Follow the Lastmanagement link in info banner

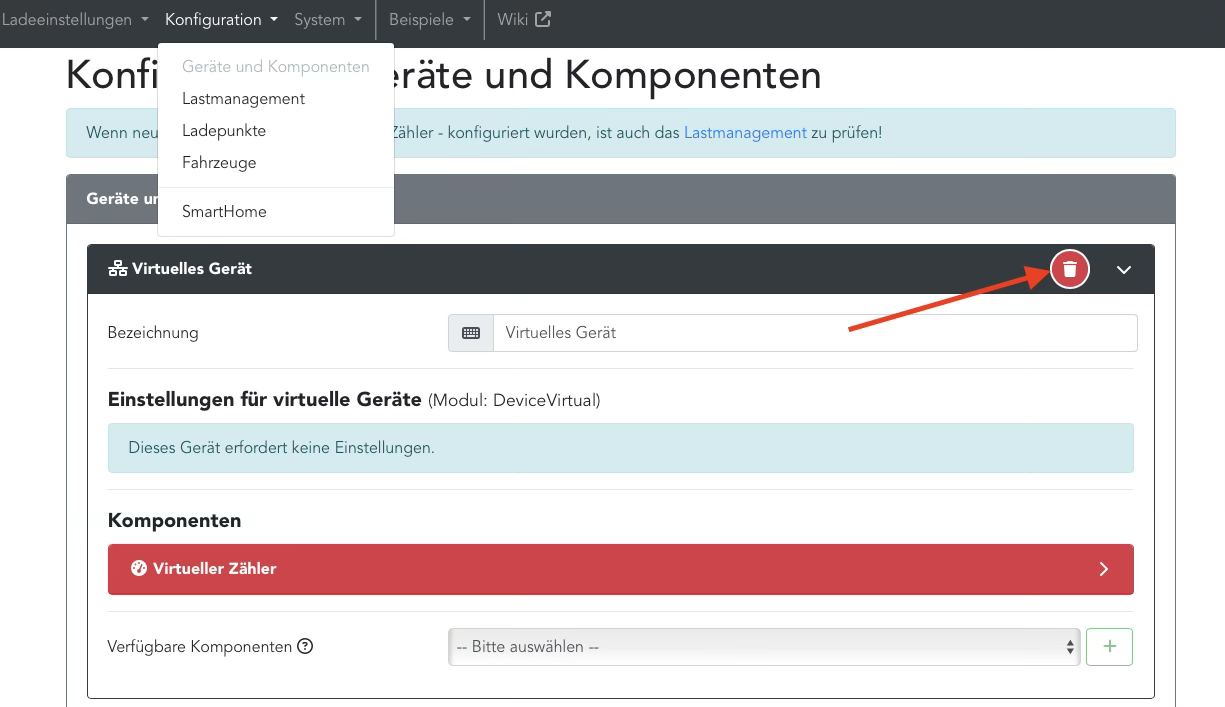745,133
